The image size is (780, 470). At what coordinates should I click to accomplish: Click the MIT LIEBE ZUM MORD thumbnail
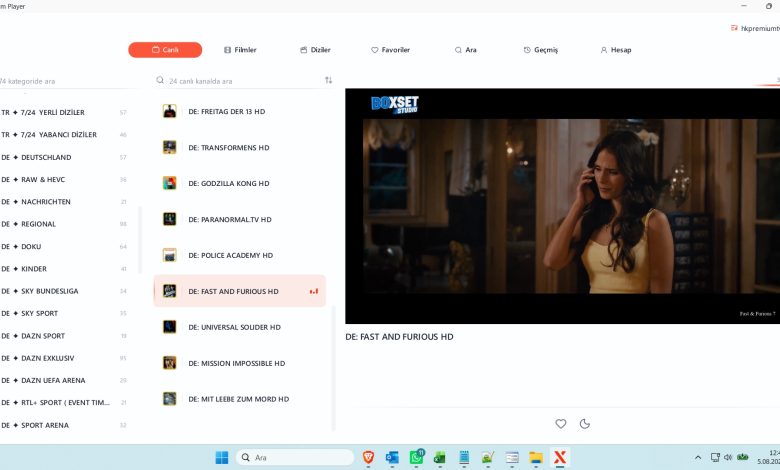point(170,399)
